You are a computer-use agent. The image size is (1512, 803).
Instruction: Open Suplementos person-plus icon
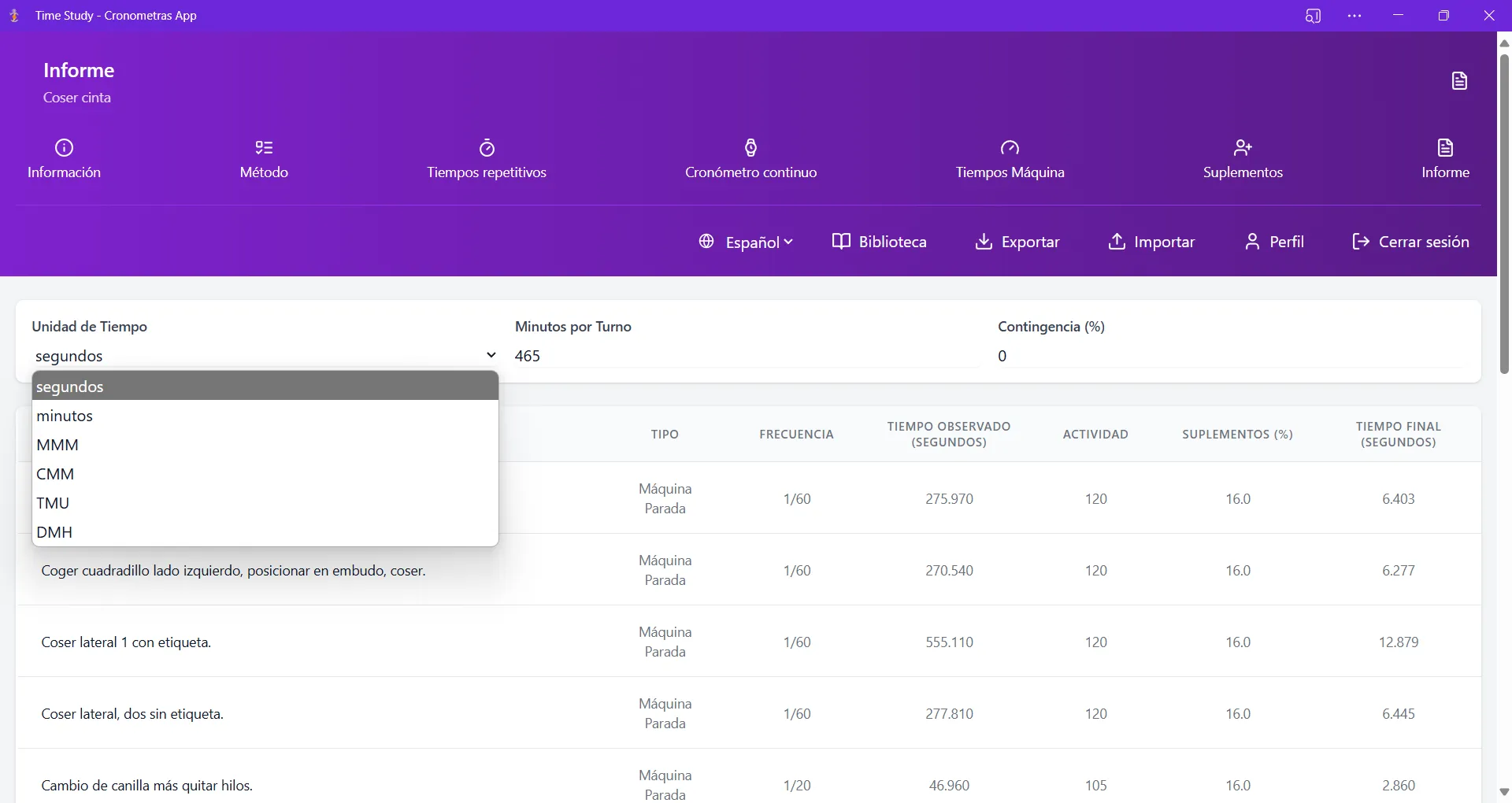tap(1243, 147)
